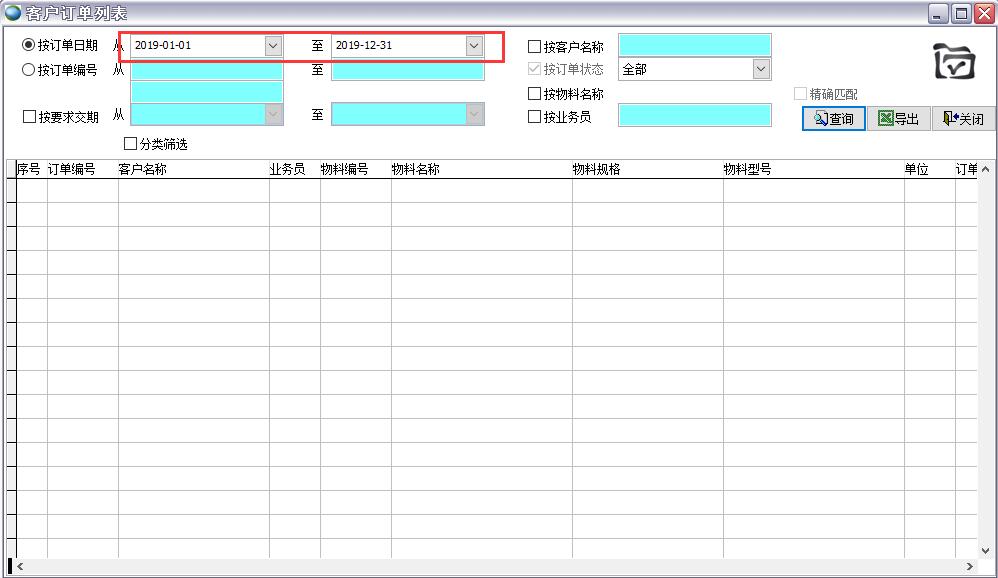Minimize the 客户订单列表 window

[x=939, y=13]
